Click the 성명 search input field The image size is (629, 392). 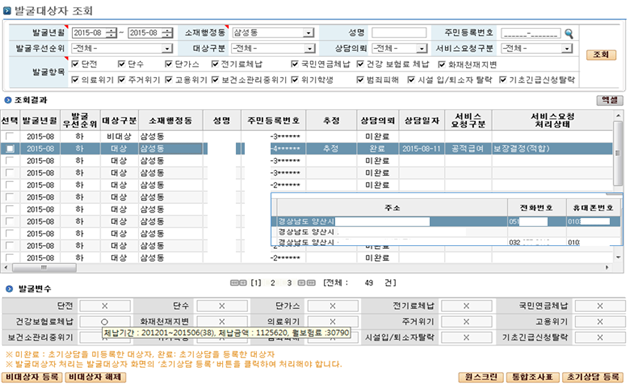point(399,32)
